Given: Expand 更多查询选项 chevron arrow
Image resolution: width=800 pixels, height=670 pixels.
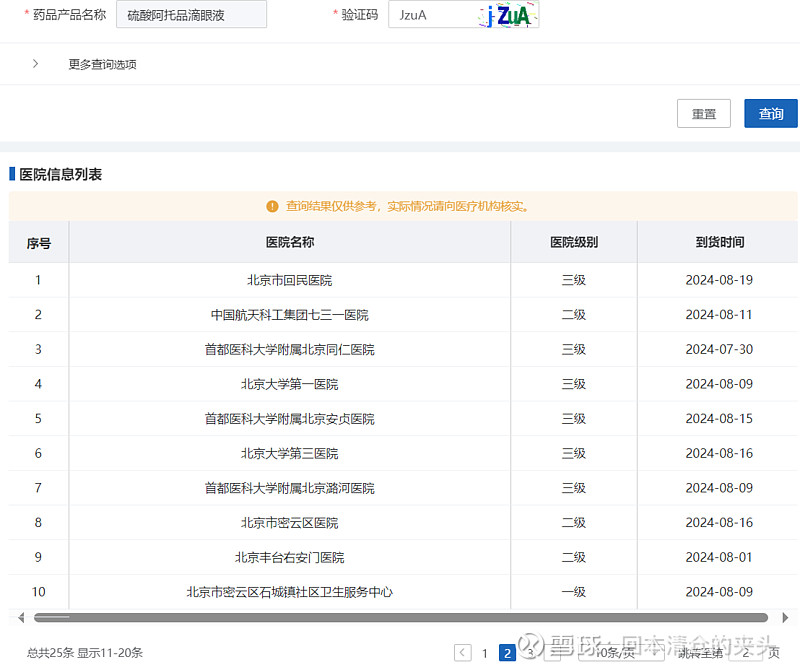Looking at the screenshot, I should tap(36, 64).
